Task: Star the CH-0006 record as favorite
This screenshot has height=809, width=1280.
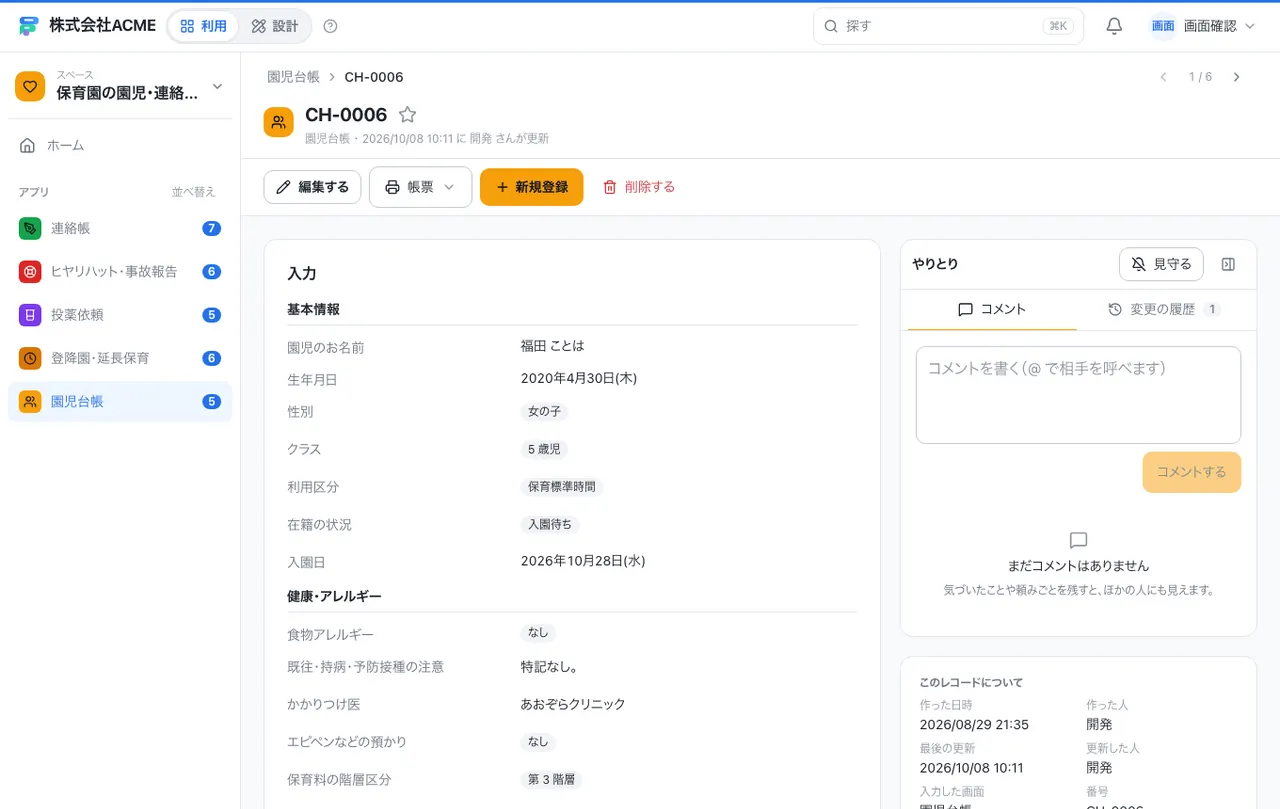Action: [407, 115]
